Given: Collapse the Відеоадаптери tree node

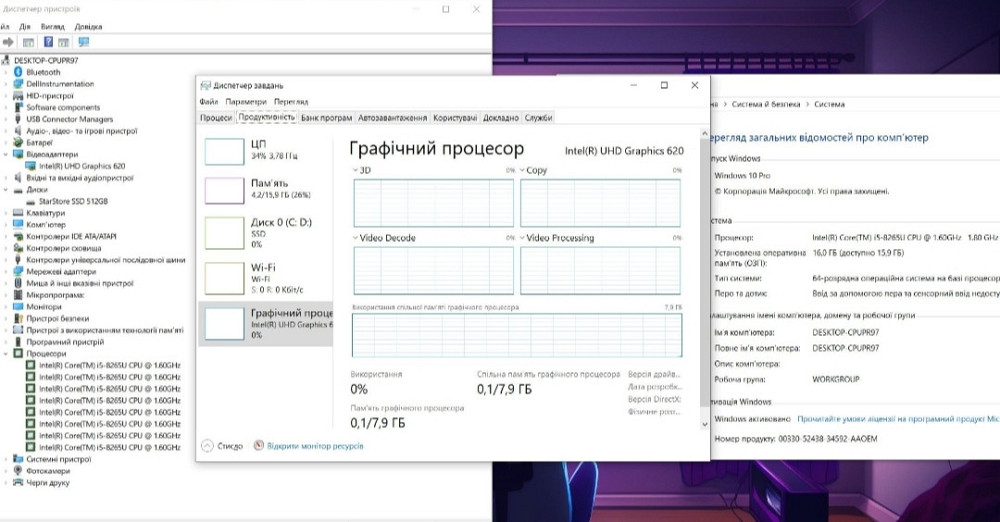Looking at the screenshot, I should coord(7,155).
